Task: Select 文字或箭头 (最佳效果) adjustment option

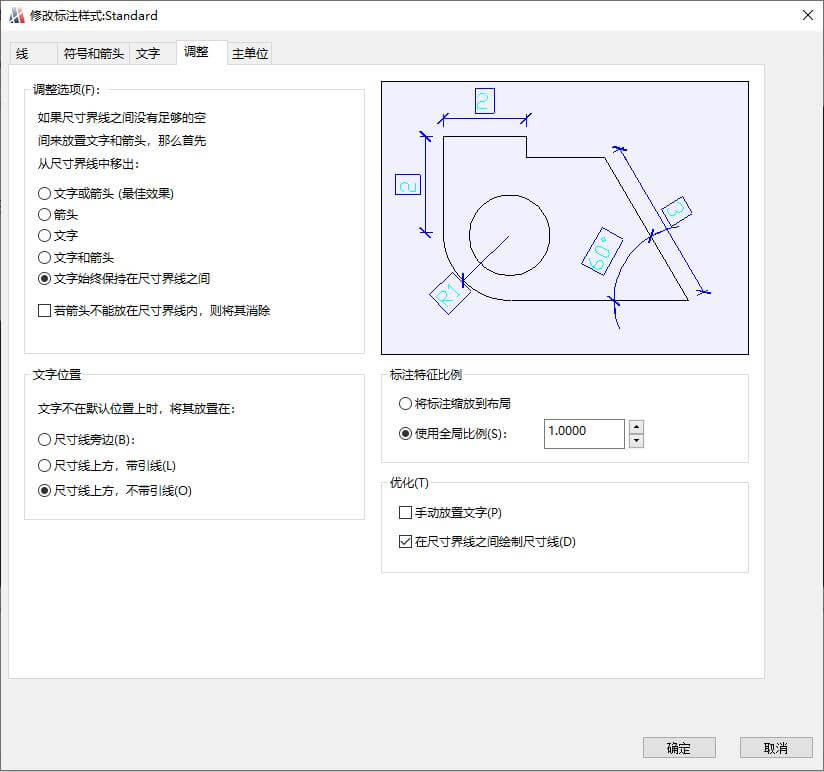Action: click(x=44, y=193)
